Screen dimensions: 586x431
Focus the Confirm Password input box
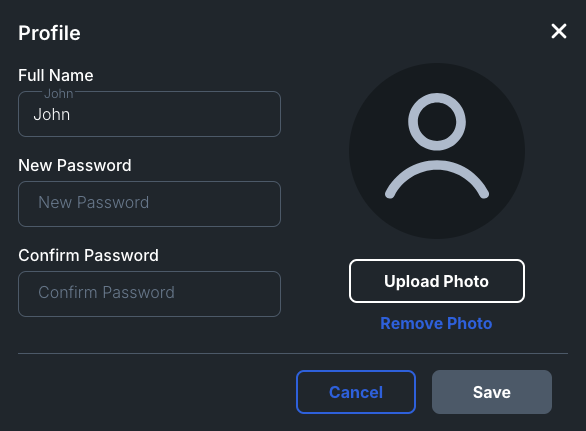149,294
